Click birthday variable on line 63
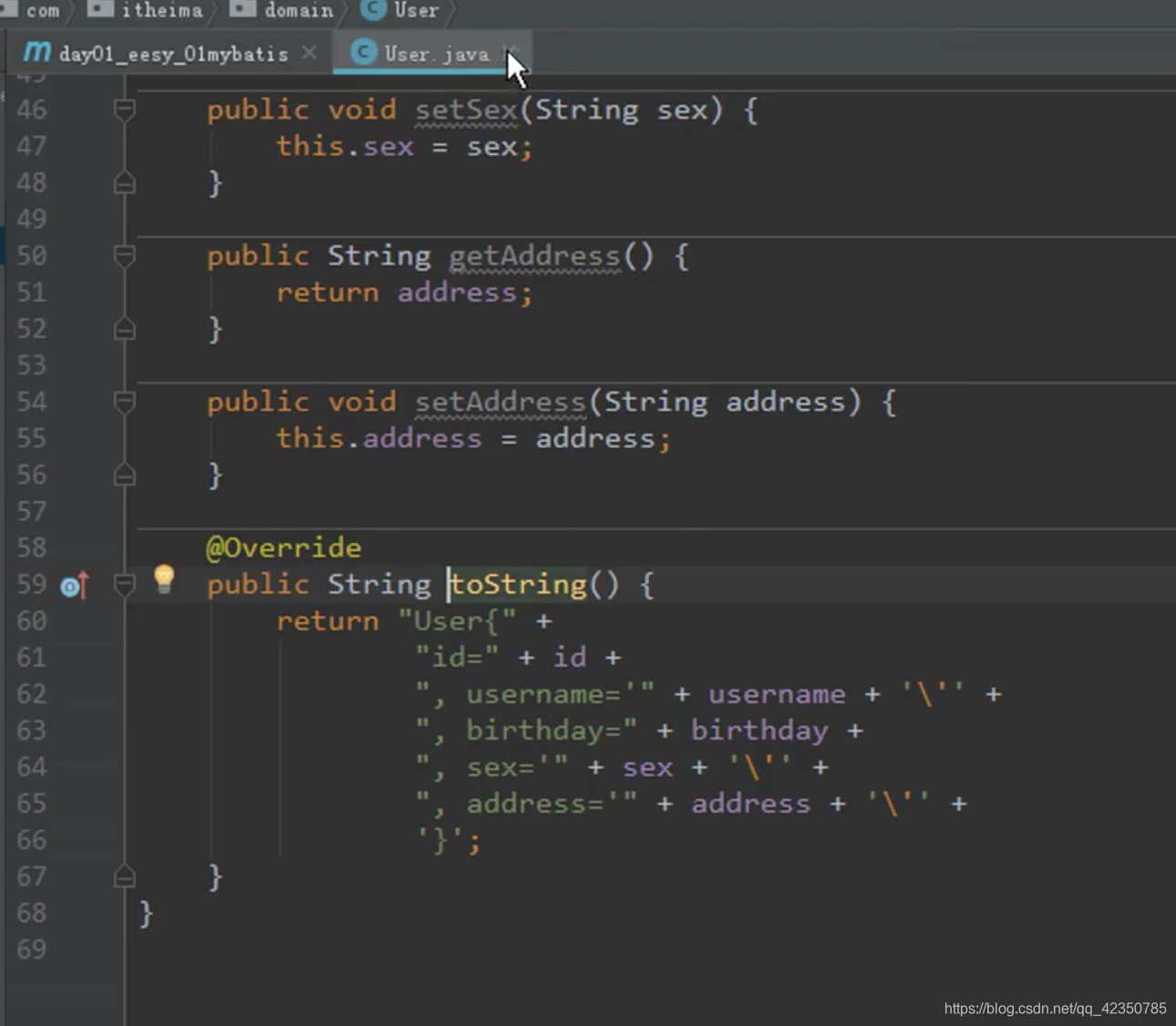The height and width of the screenshot is (1026, 1176). click(759, 731)
